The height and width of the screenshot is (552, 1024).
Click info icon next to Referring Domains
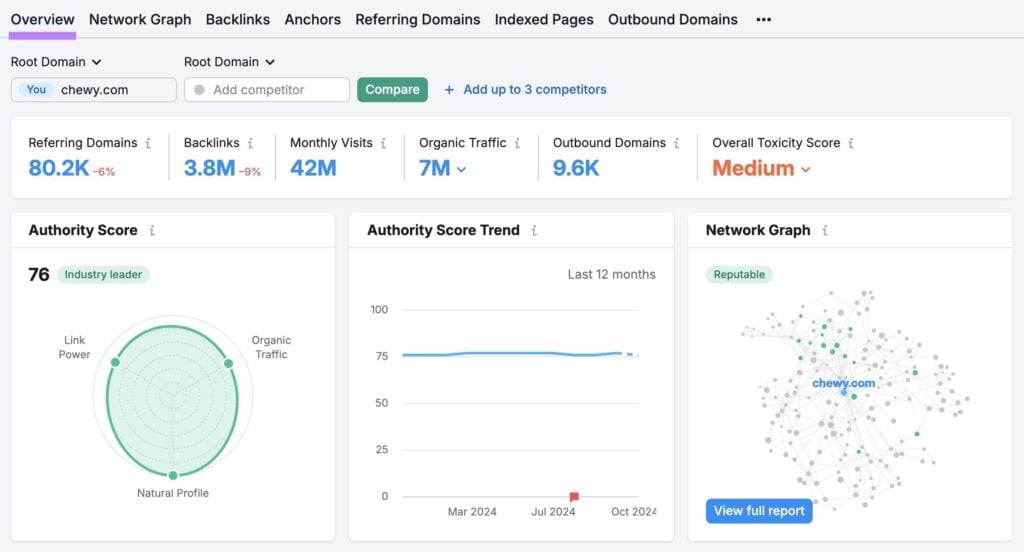click(x=148, y=143)
